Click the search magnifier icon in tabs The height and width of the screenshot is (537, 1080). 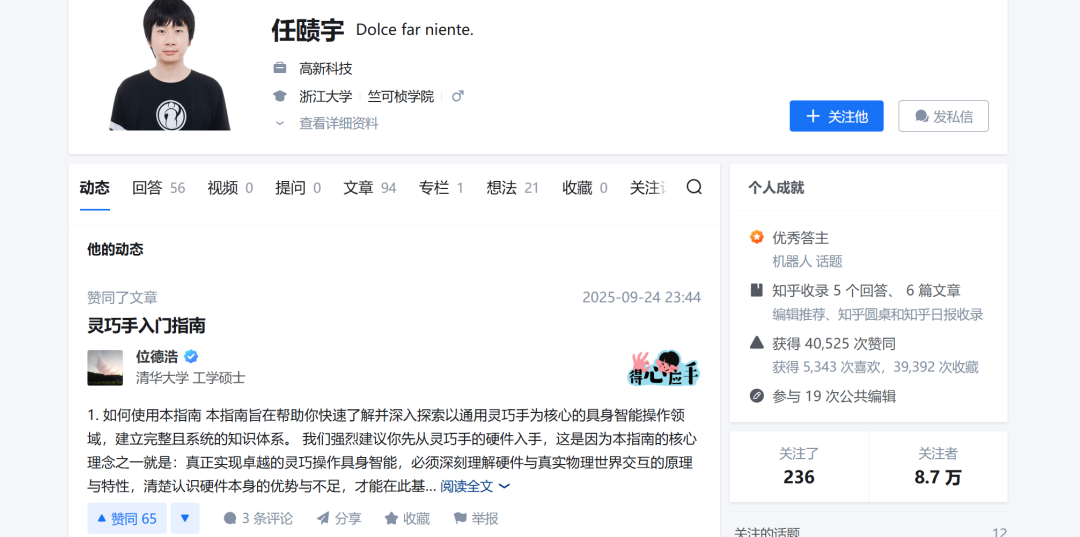694,187
